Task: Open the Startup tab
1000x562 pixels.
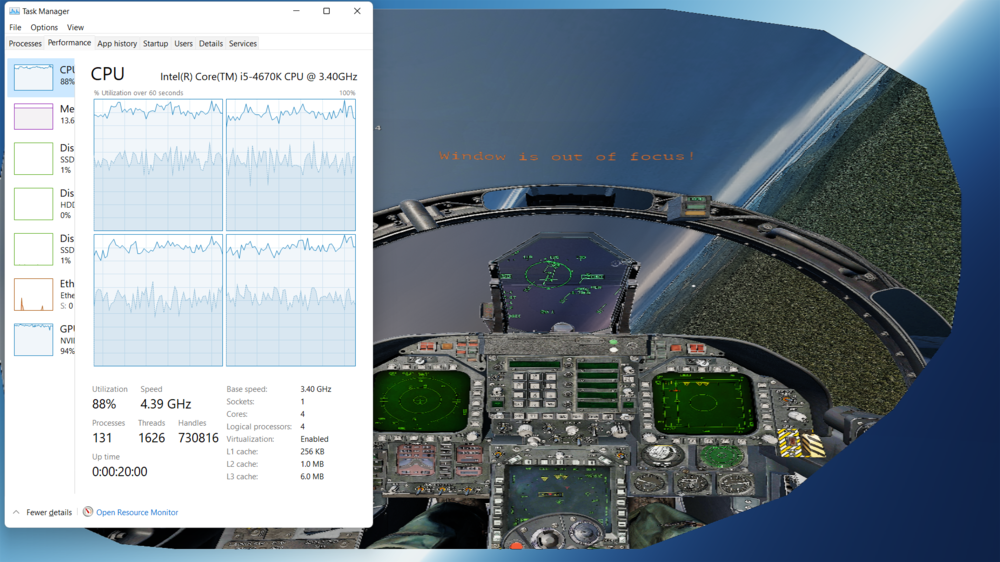Action: [x=155, y=43]
